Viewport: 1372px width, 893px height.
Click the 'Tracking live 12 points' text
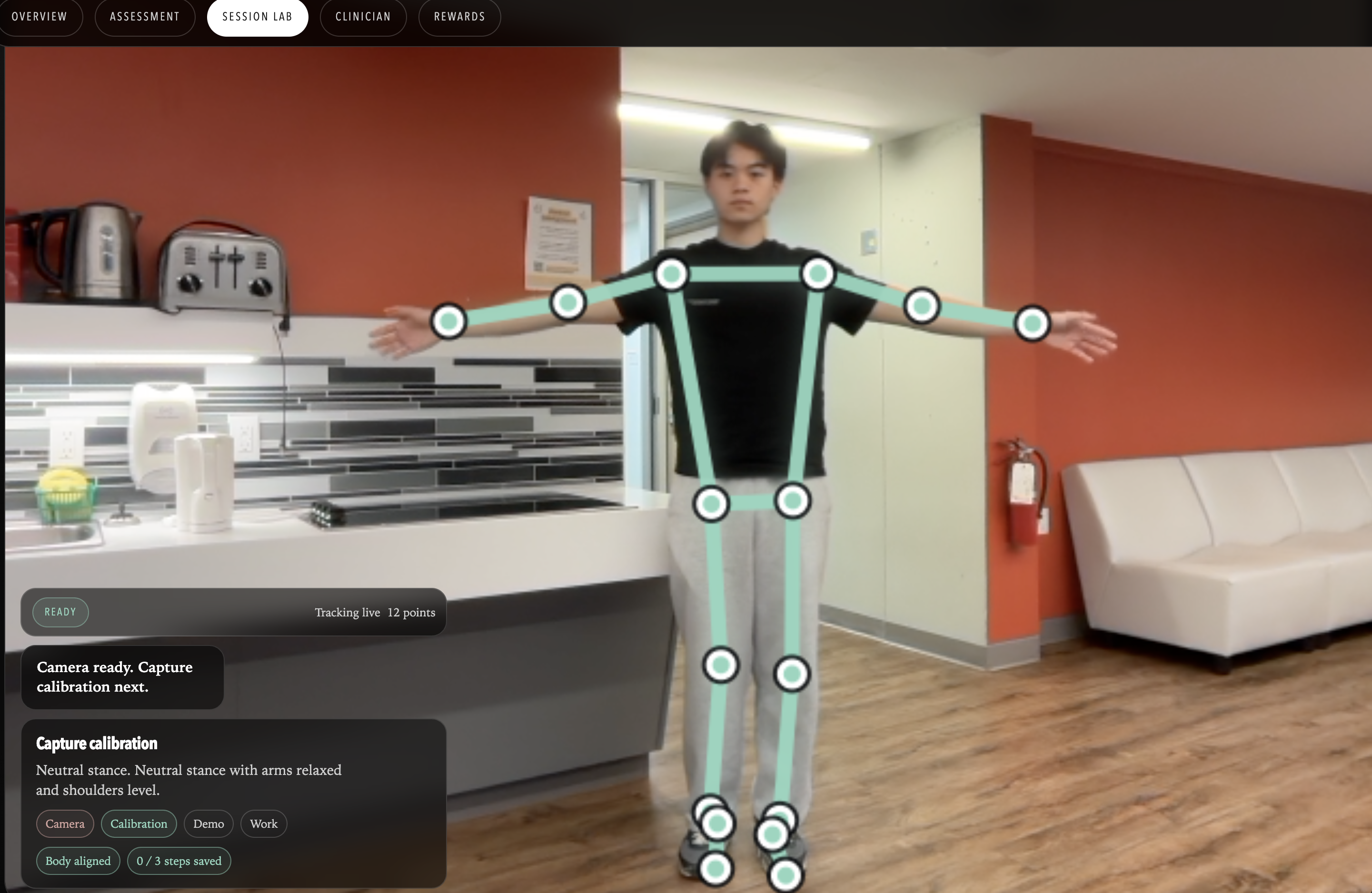375,612
